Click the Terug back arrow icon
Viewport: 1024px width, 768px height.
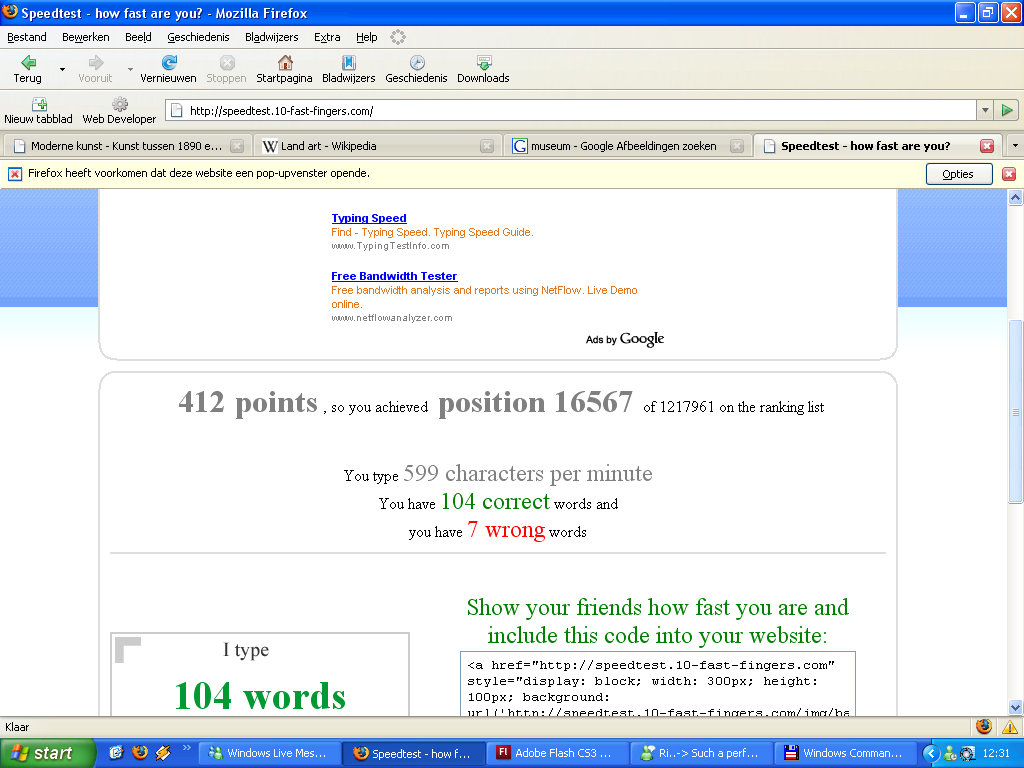tap(28, 63)
